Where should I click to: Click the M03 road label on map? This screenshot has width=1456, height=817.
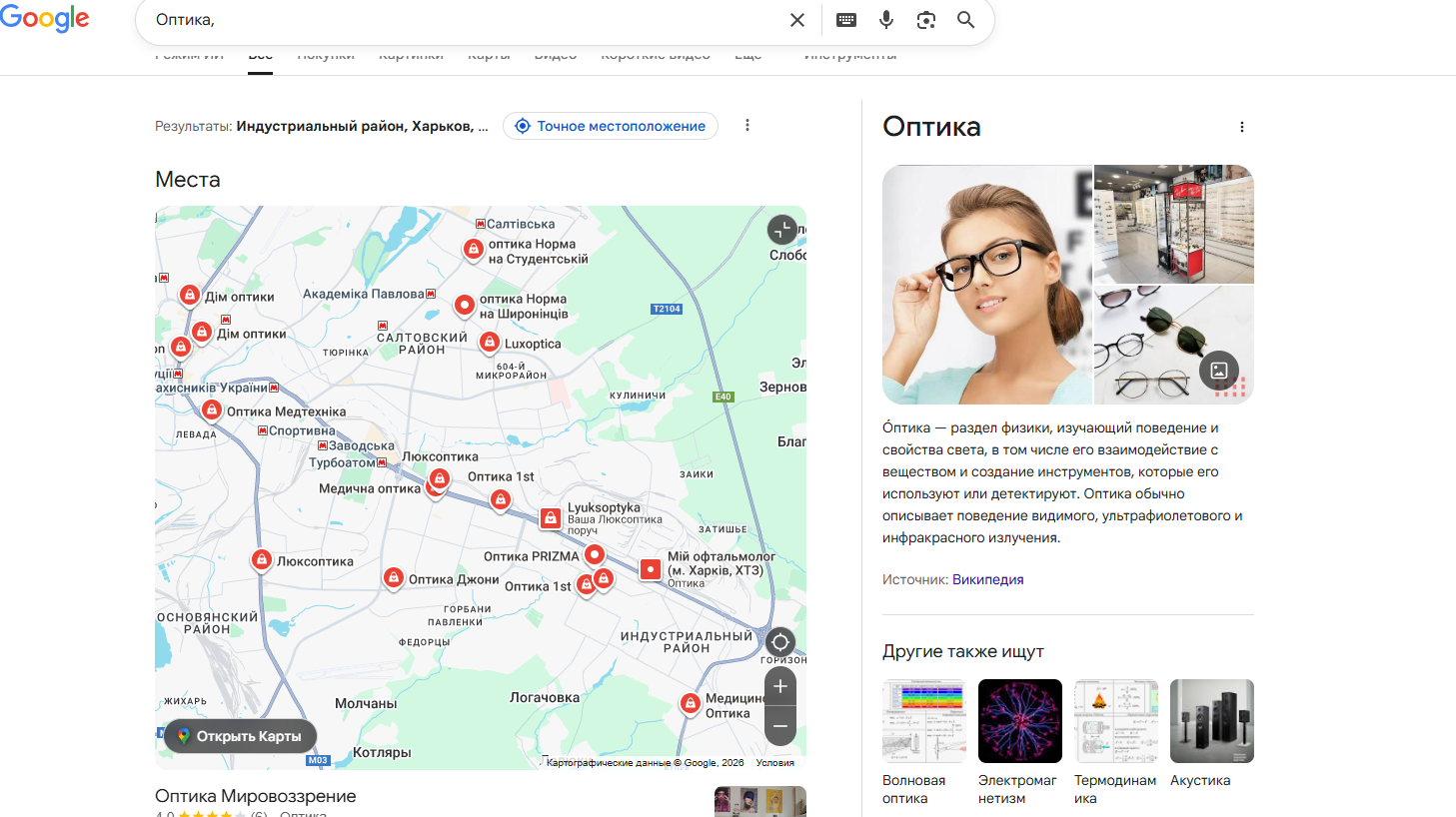pos(318,760)
